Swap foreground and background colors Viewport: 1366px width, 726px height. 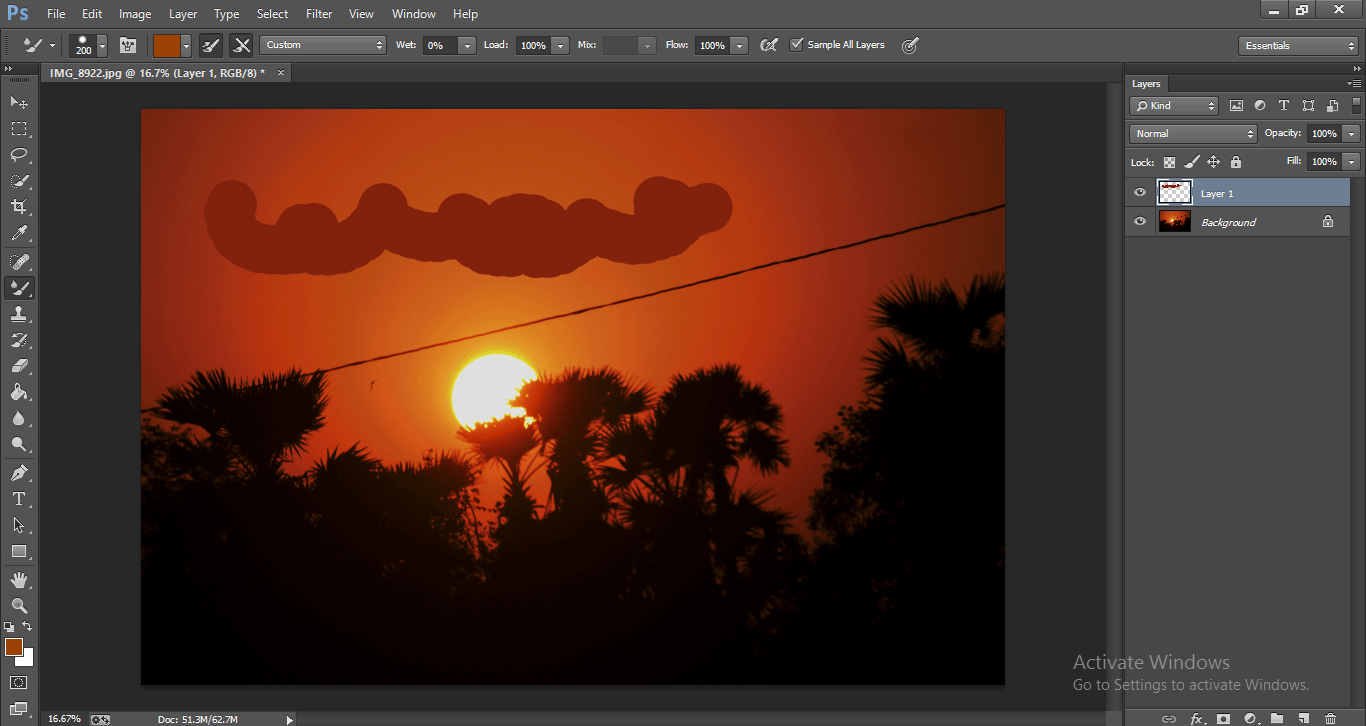[28, 627]
